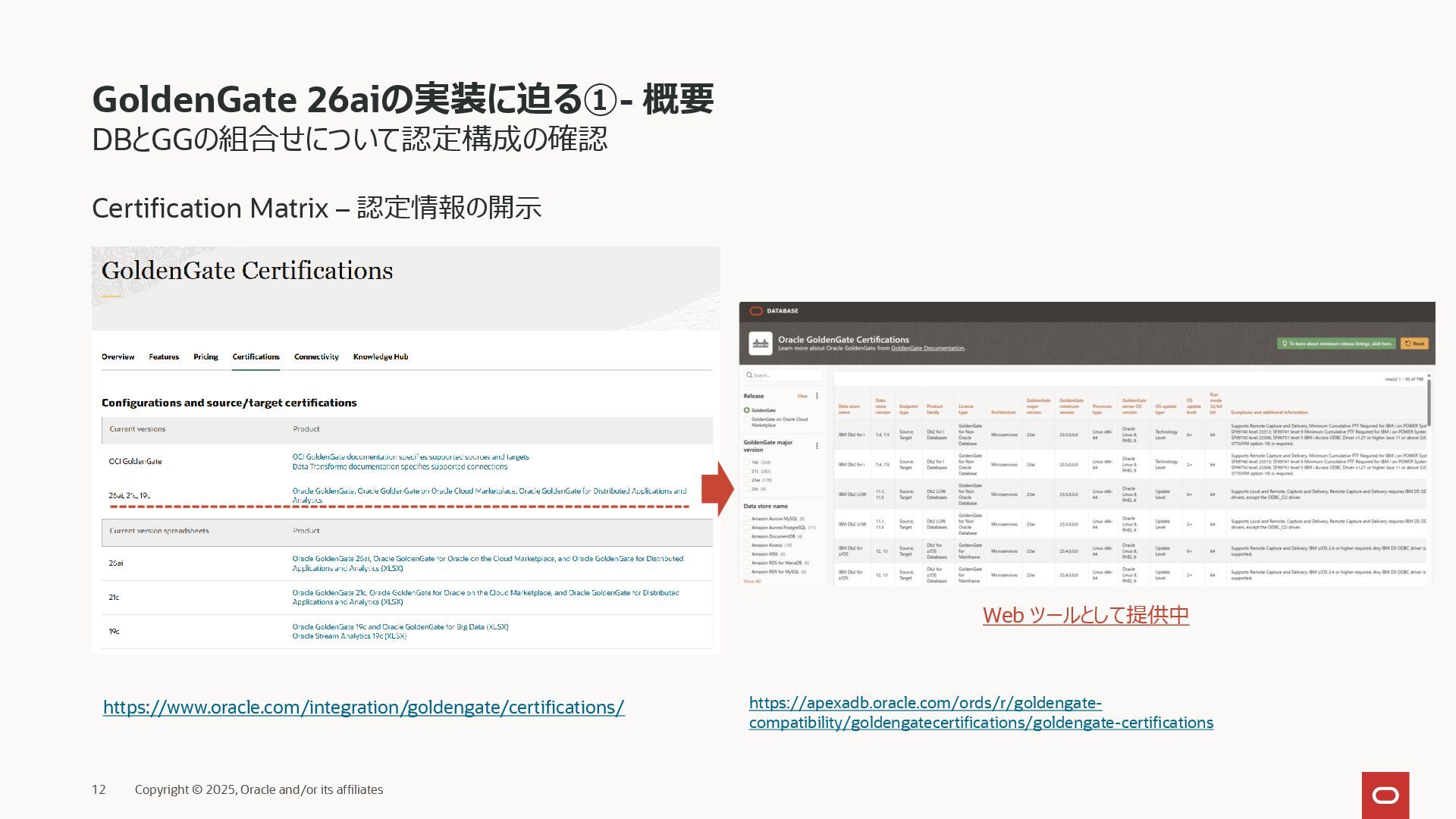Click the search magnifier icon in sidebar
Screen dimensions: 1456x819
pyautogui.click(x=749, y=375)
